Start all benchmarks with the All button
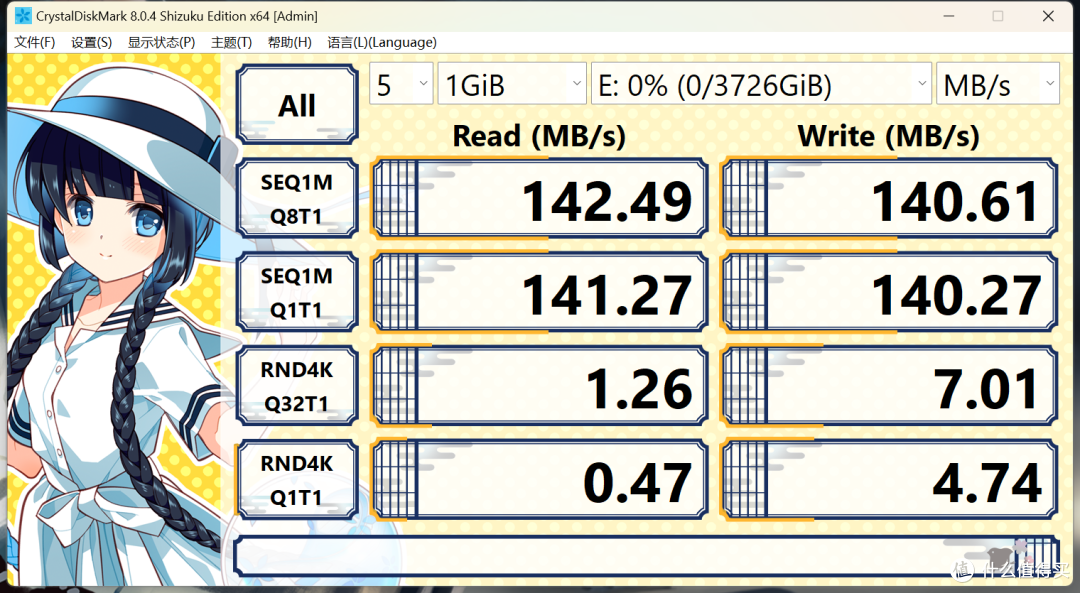 [x=297, y=105]
